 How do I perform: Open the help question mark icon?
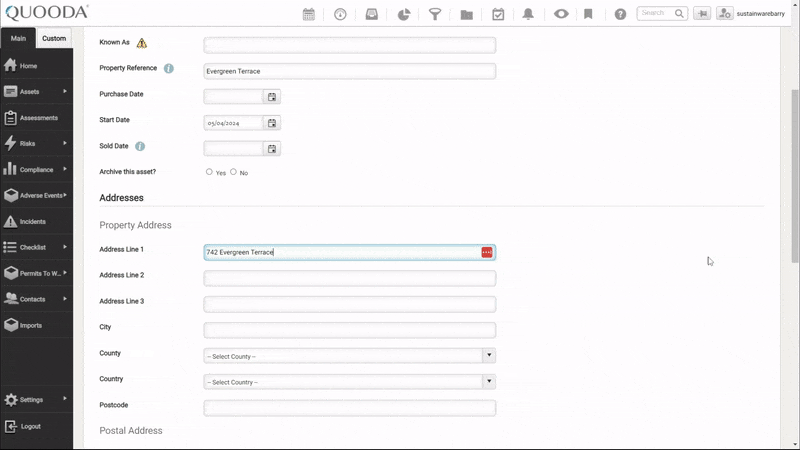(x=620, y=14)
